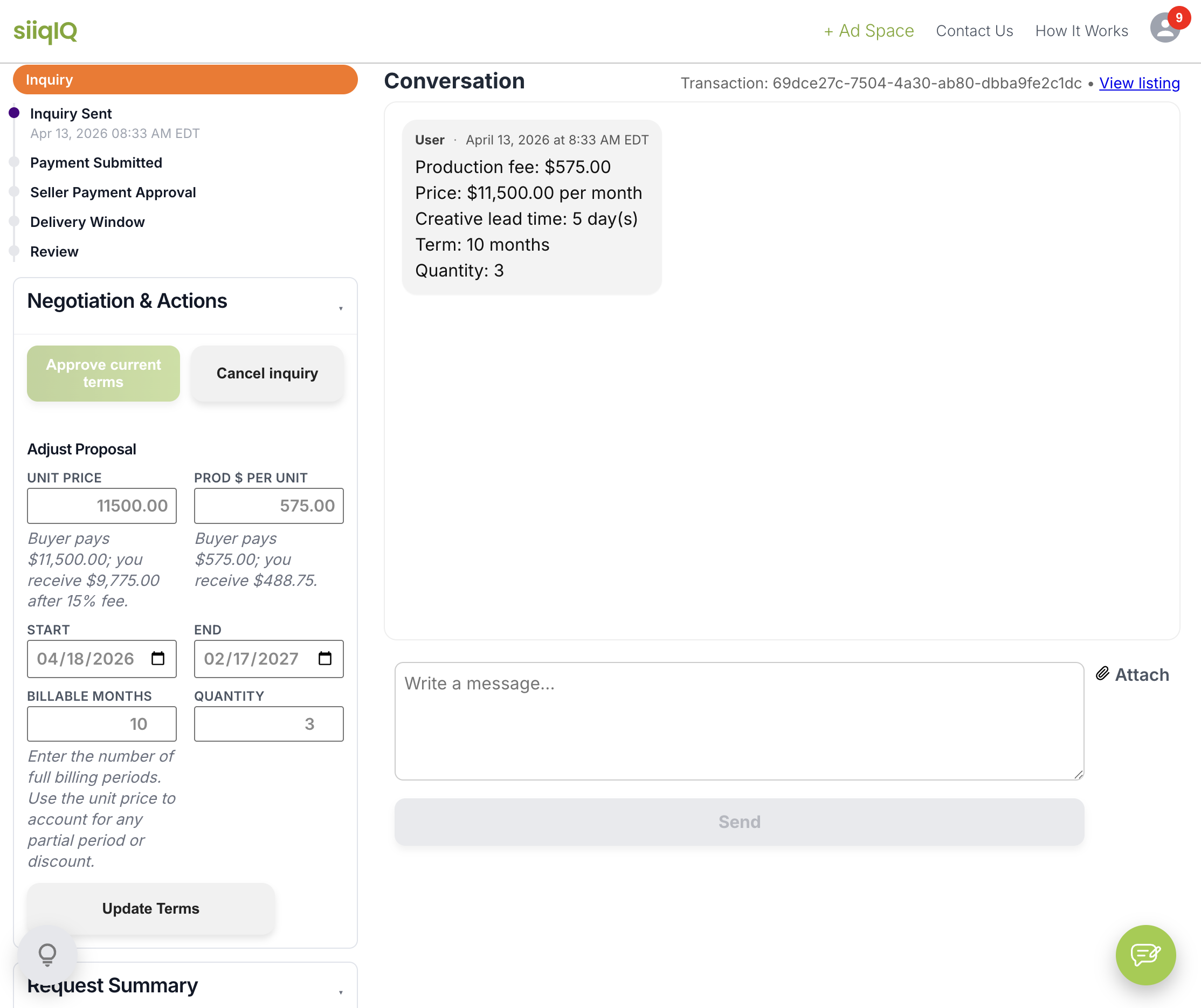Open the END date calendar picker icon
The height and width of the screenshot is (1008, 1201).
click(325, 658)
